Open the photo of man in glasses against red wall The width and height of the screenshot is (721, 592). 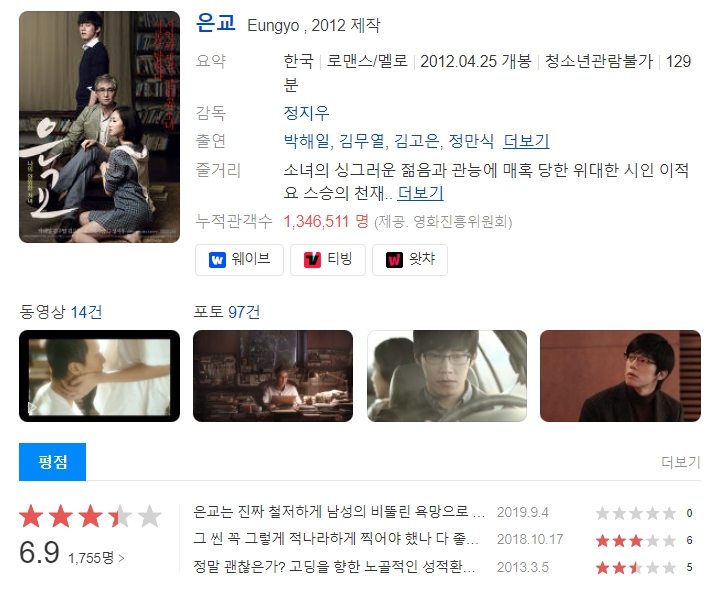click(x=620, y=376)
